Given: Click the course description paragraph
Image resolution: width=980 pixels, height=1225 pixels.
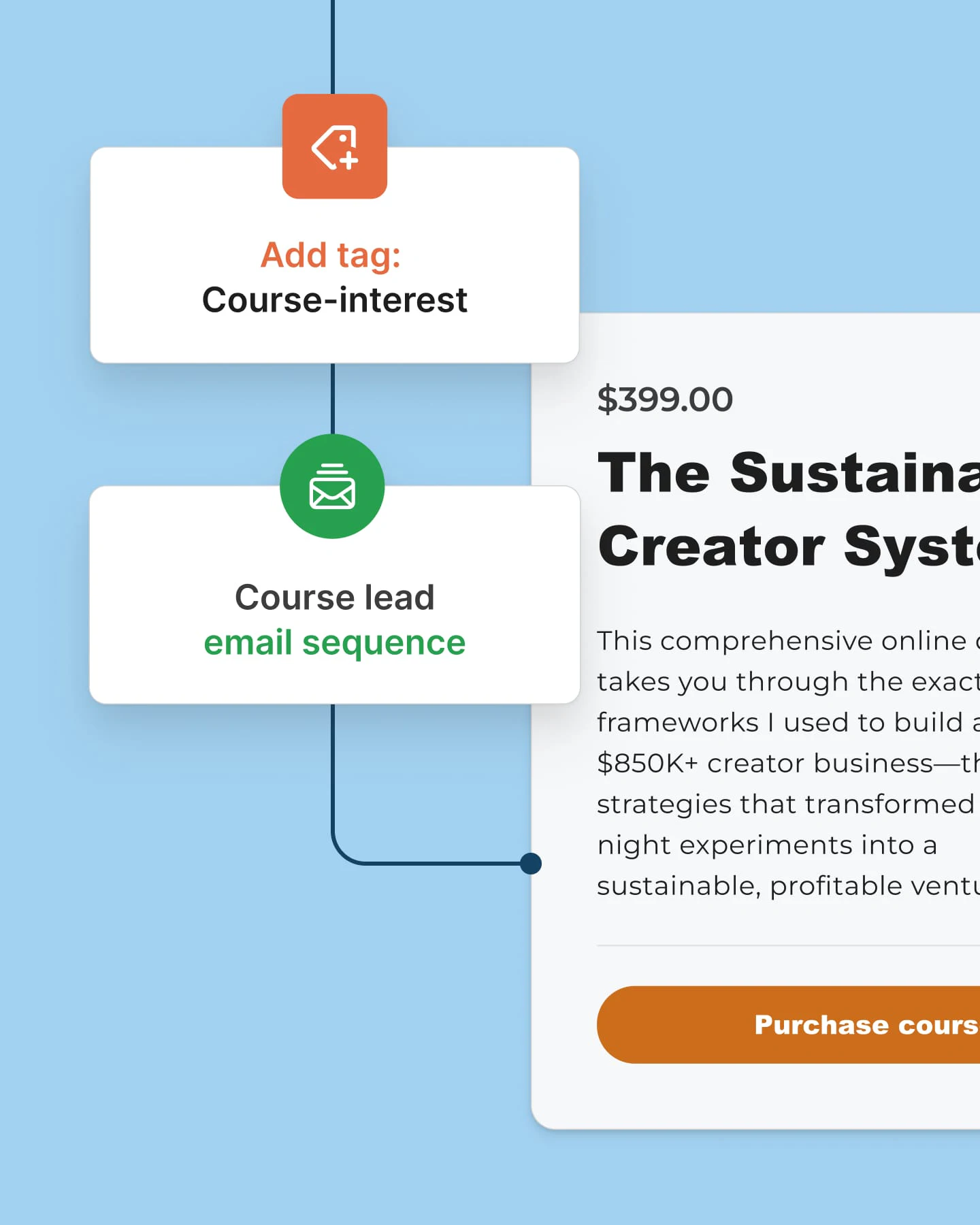Looking at the screenshot, I should pyautogui.click(x=783, y=762).
